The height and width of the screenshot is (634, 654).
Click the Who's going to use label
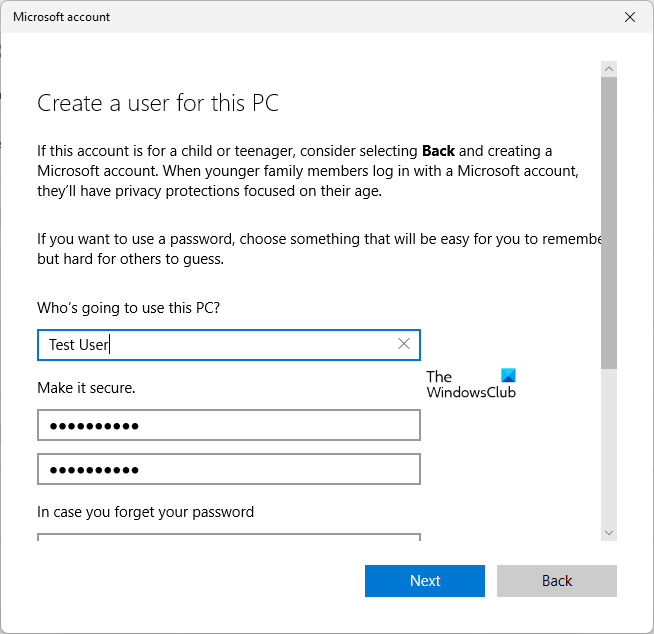pyautogui.click(x=128, y=307)
